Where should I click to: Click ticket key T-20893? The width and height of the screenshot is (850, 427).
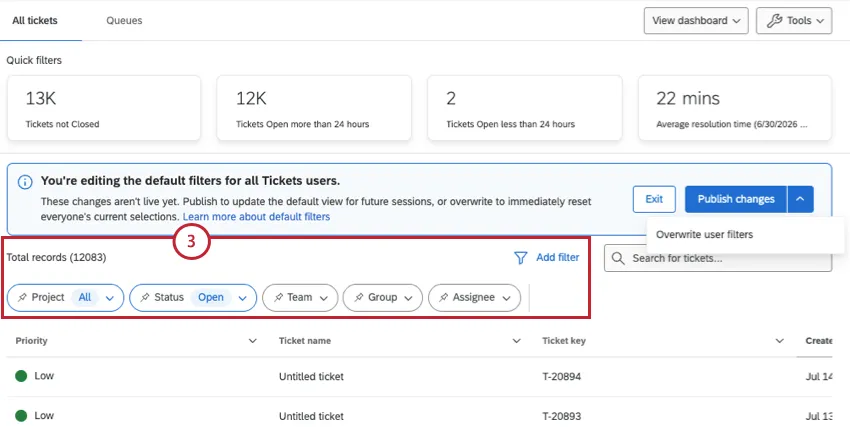point(562,416)
